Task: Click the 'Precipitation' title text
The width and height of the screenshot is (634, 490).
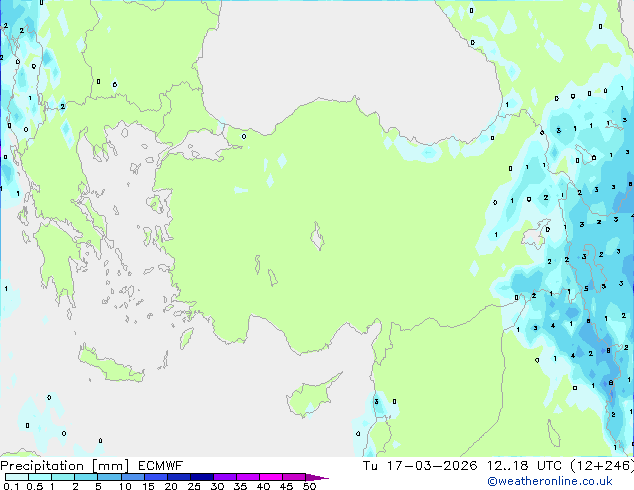Action: coord(42,466)
